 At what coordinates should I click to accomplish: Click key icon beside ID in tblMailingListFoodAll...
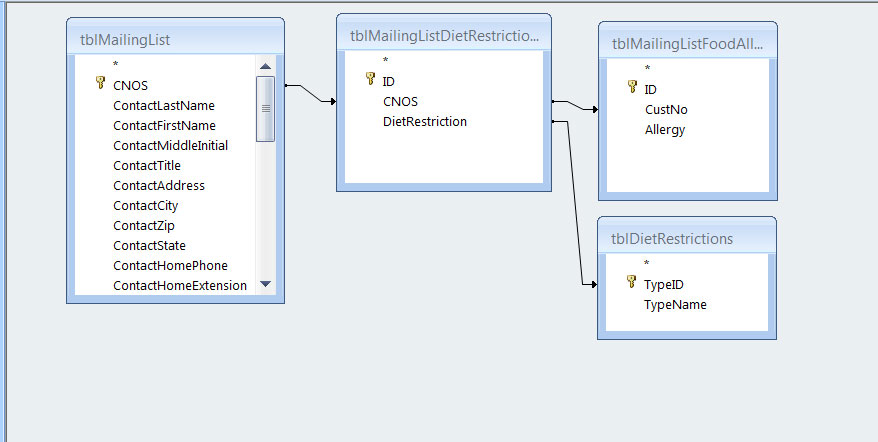click(x=632, y=86)
